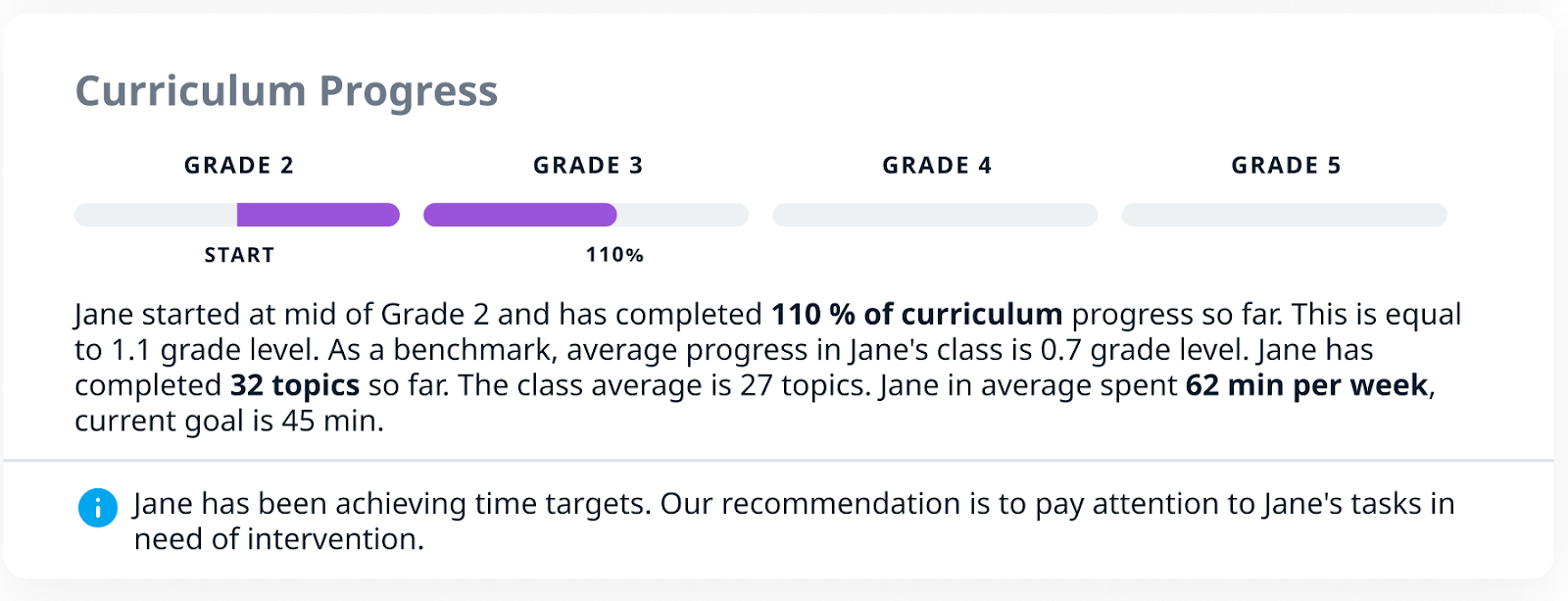The image size is (1568, 601).
Task: Click the GRADE 4 label
Action: pyautogui.click(x=937, y=166)
